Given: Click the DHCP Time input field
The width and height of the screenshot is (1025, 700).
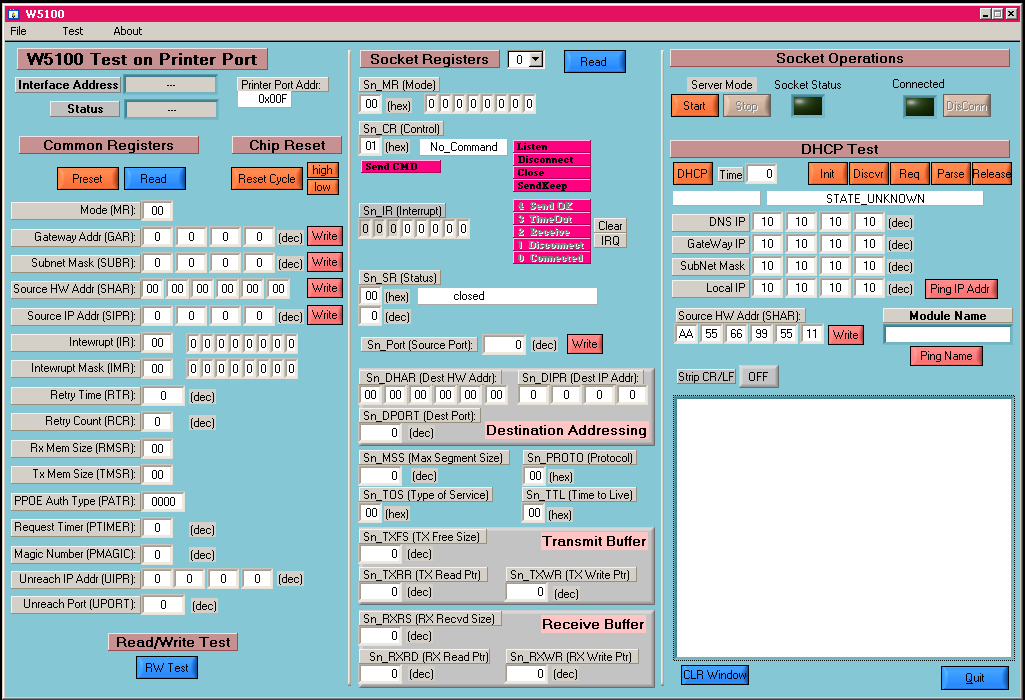Looking at the screenshot, I should coord(762,174).
